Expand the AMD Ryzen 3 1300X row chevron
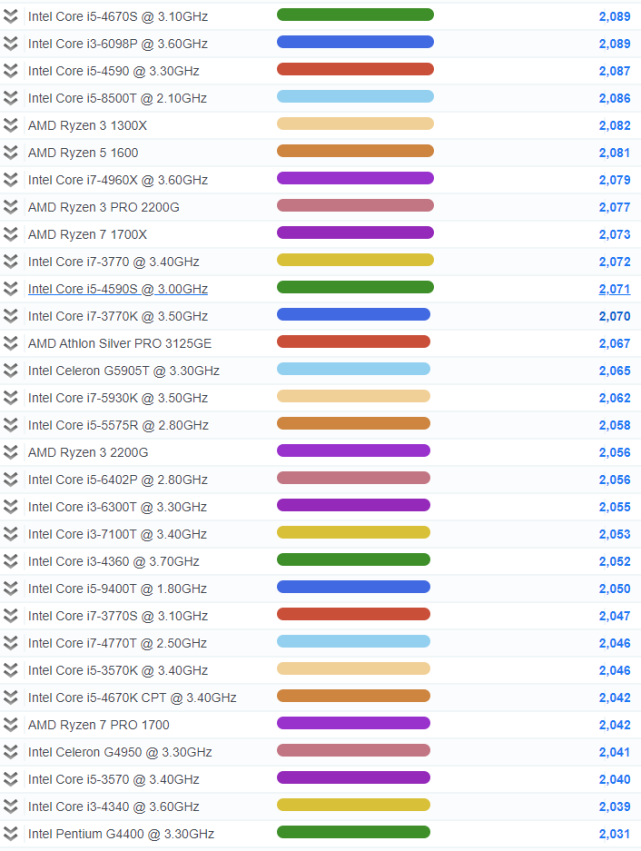Image resolution: width=641 pixels, height=851 pixels. (x=10, y=125)
